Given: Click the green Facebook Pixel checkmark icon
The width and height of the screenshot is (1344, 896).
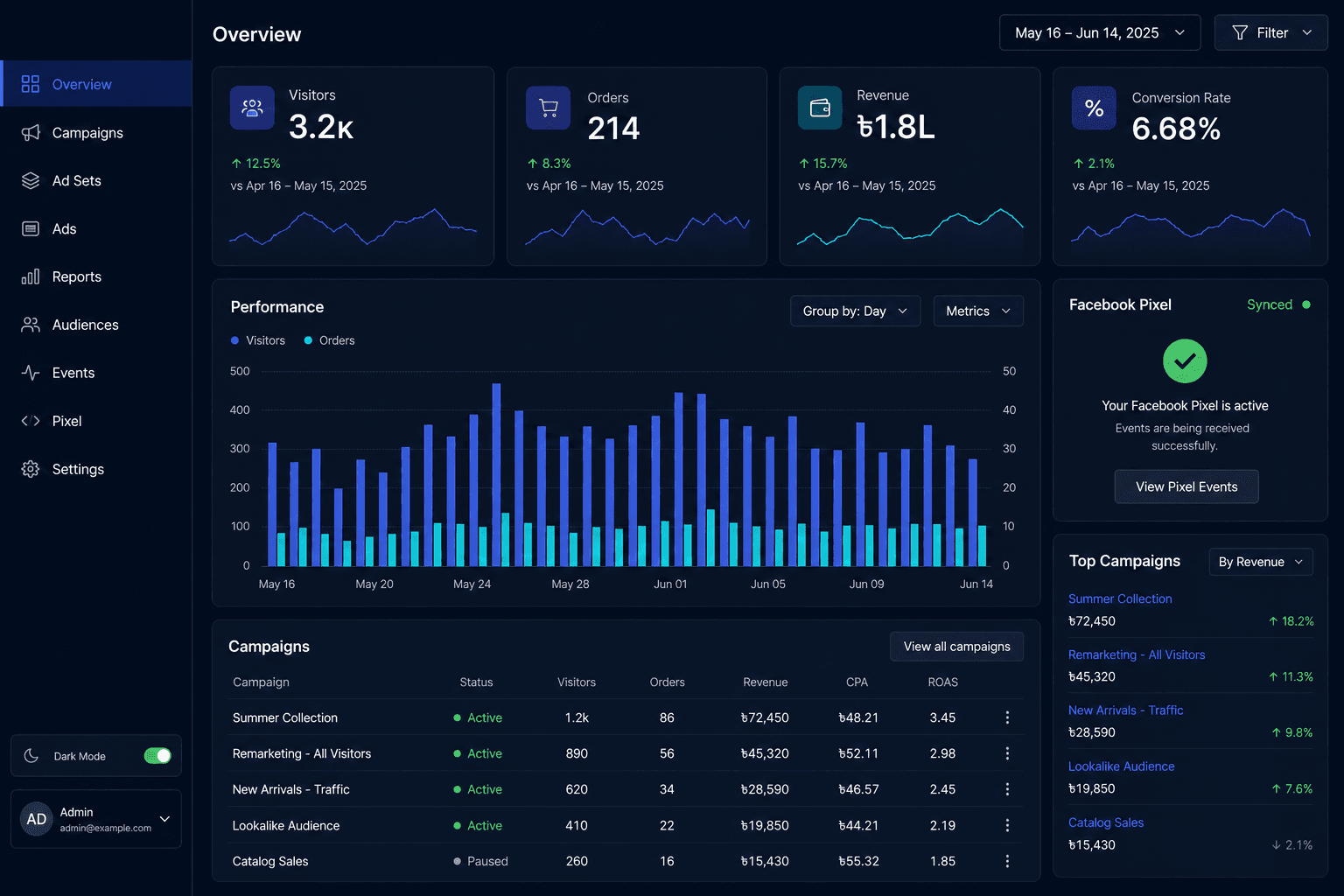Looking at the screenshot, I should pos(1185,360).
